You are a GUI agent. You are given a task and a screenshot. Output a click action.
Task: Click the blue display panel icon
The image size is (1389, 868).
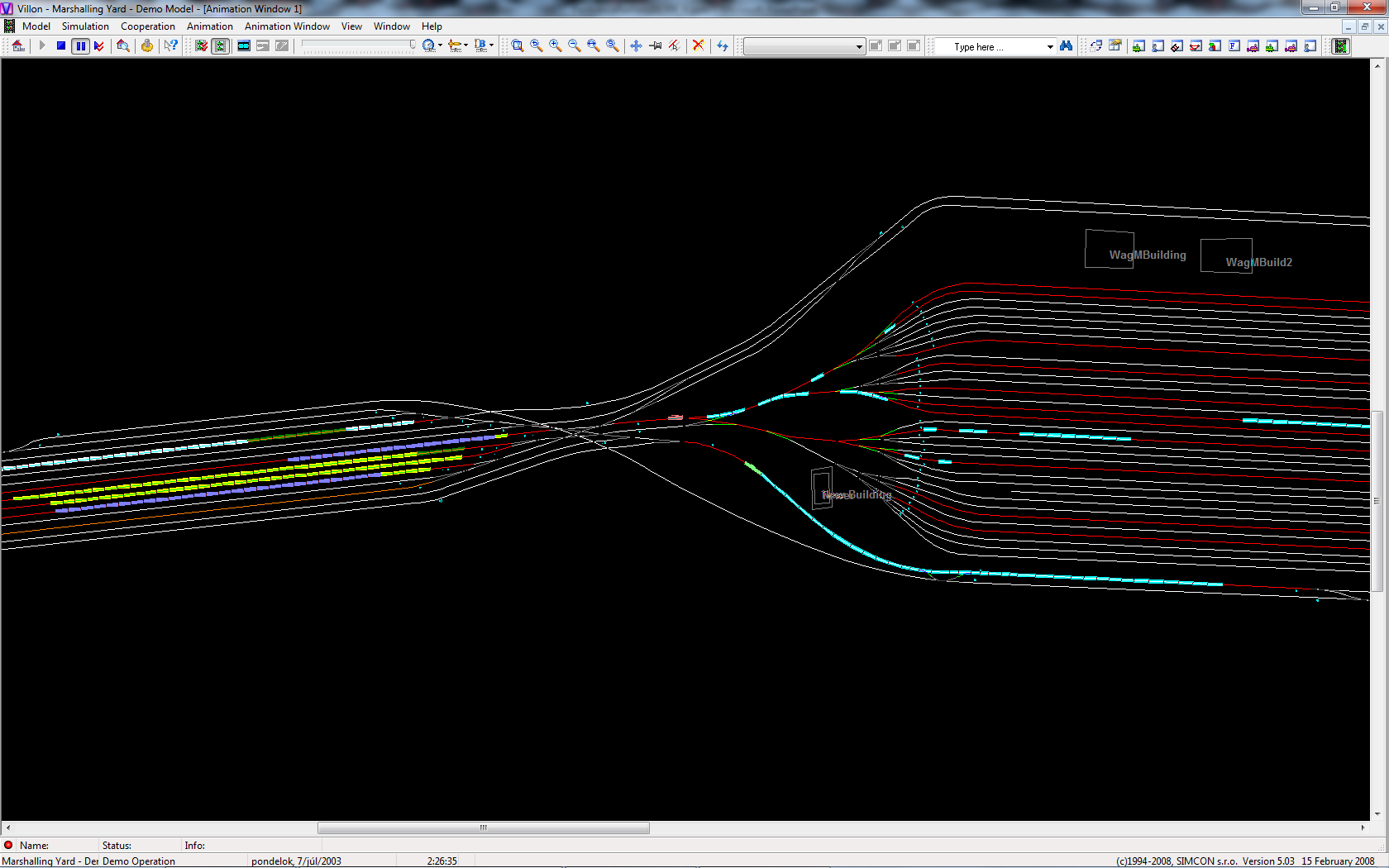coord(244,46)
